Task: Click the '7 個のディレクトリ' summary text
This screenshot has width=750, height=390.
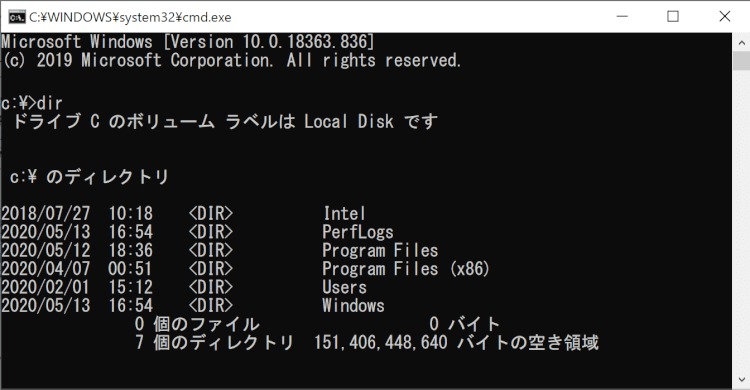Action: (214, 343)
